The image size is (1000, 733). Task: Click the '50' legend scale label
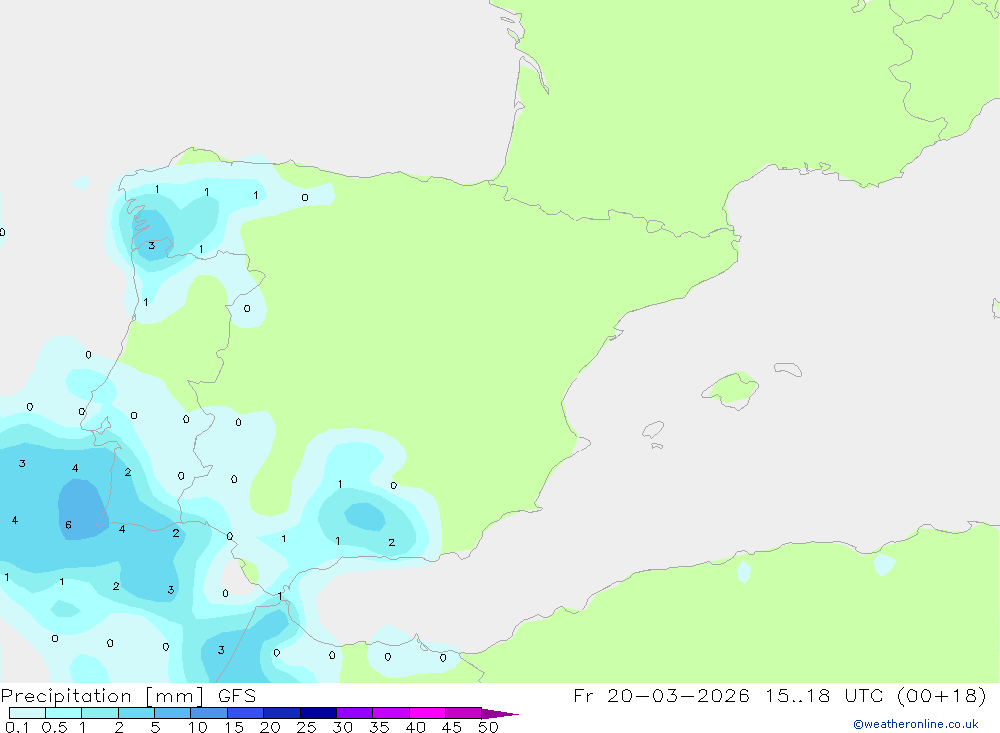[x=489, y=727]
